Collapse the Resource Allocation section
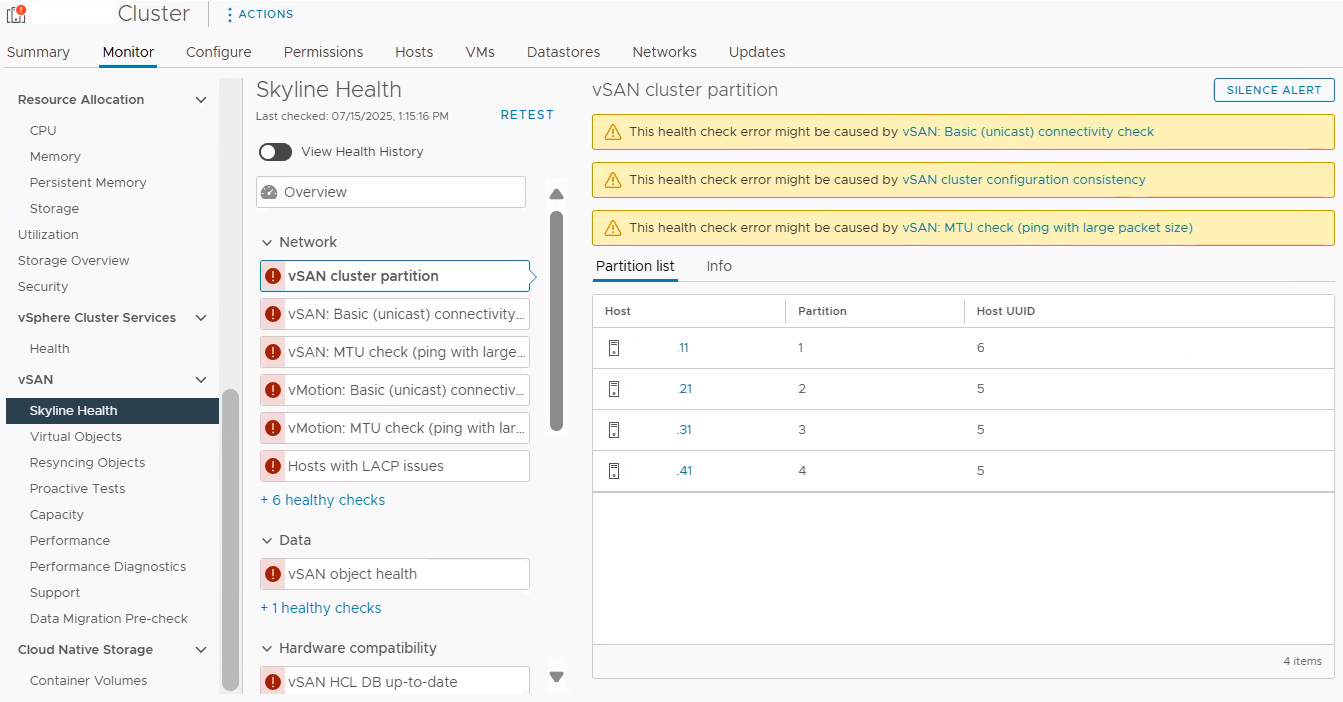This screenshot has width=1343, height=702. [x=201, y=100]
